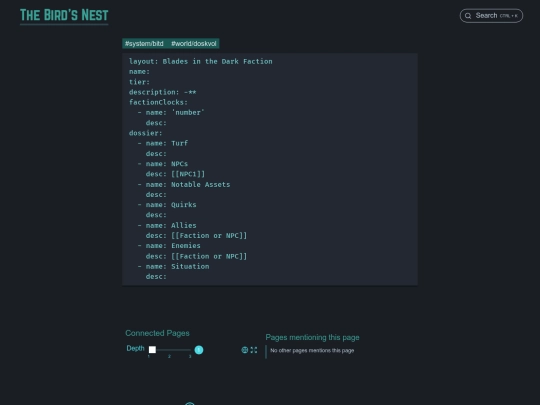Click 'No other pages mentions this page' text

click(312, 351)
